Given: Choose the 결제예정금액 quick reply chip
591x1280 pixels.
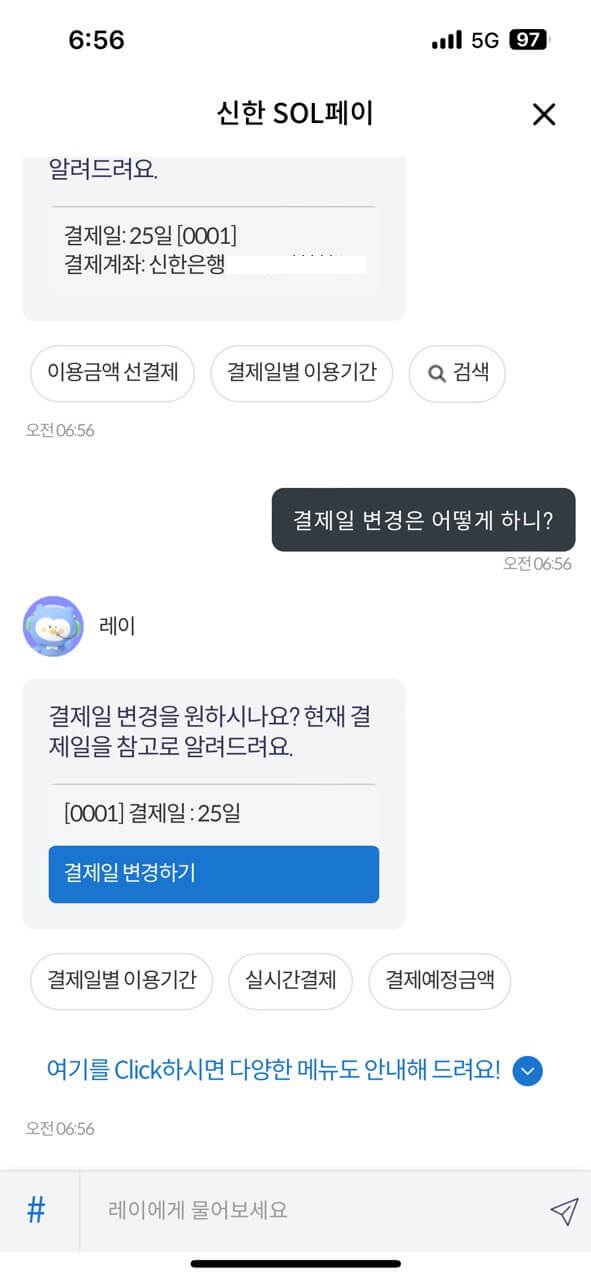Looking at the screenshot, I should [440, 981].
